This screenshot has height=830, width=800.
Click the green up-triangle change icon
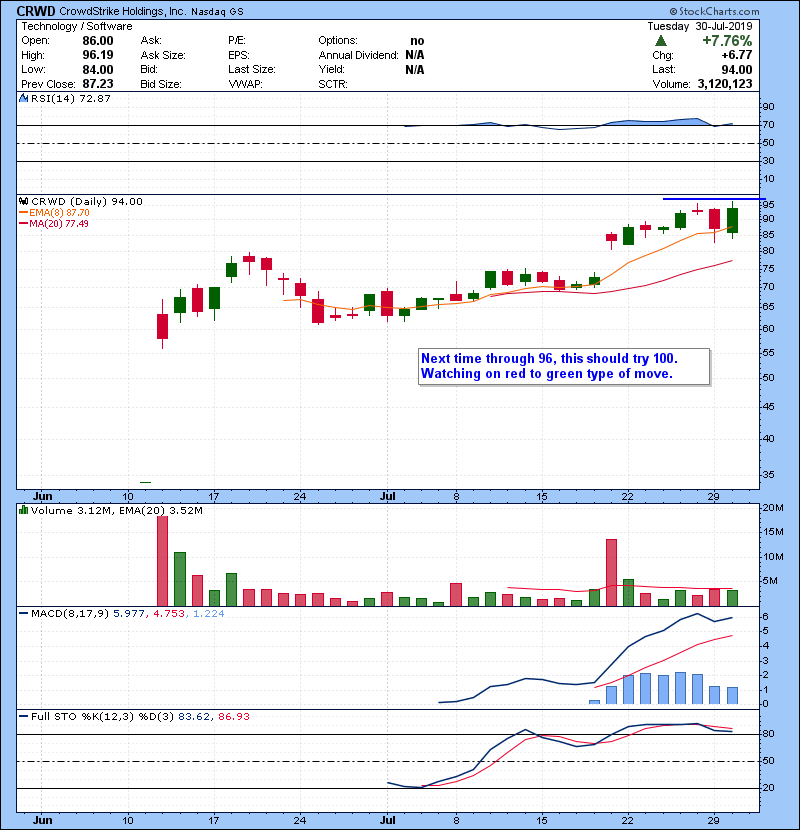coord(660,40)
